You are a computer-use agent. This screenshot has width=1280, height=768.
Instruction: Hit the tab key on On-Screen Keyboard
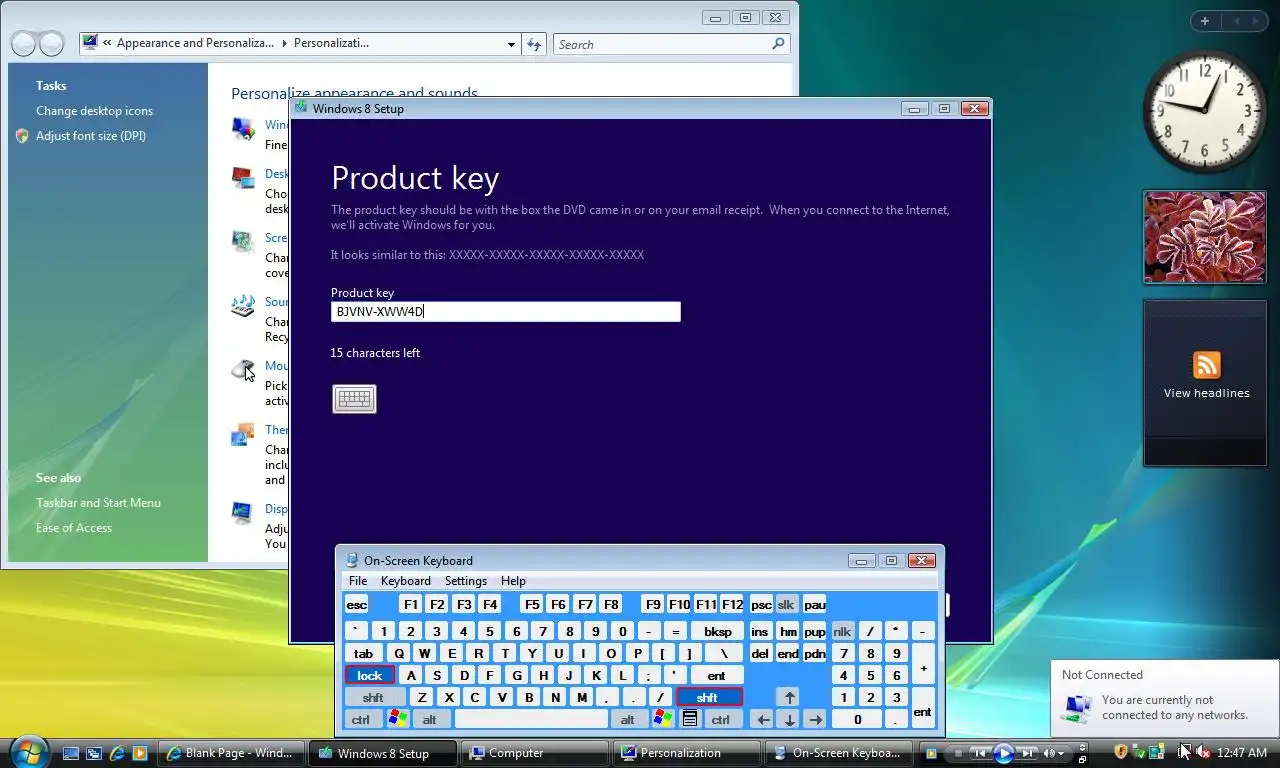tap(364, 653)
